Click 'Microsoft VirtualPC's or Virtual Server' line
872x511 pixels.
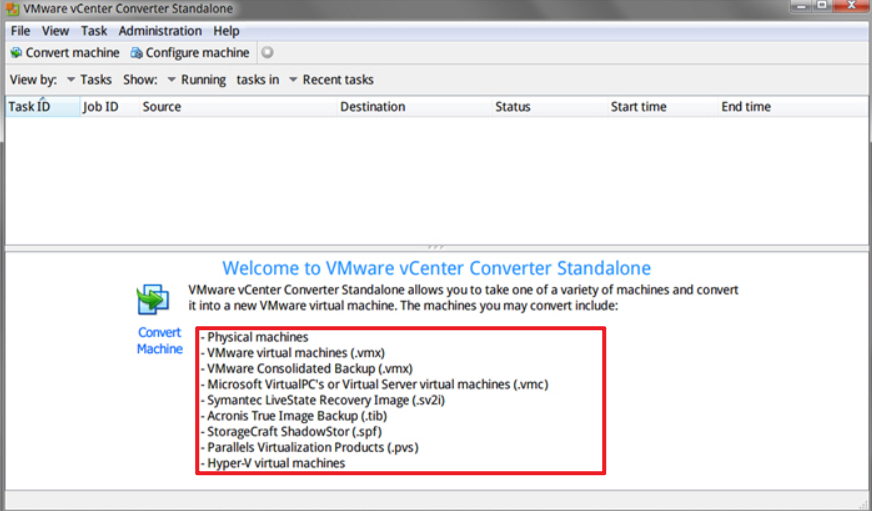click(378, 384)
